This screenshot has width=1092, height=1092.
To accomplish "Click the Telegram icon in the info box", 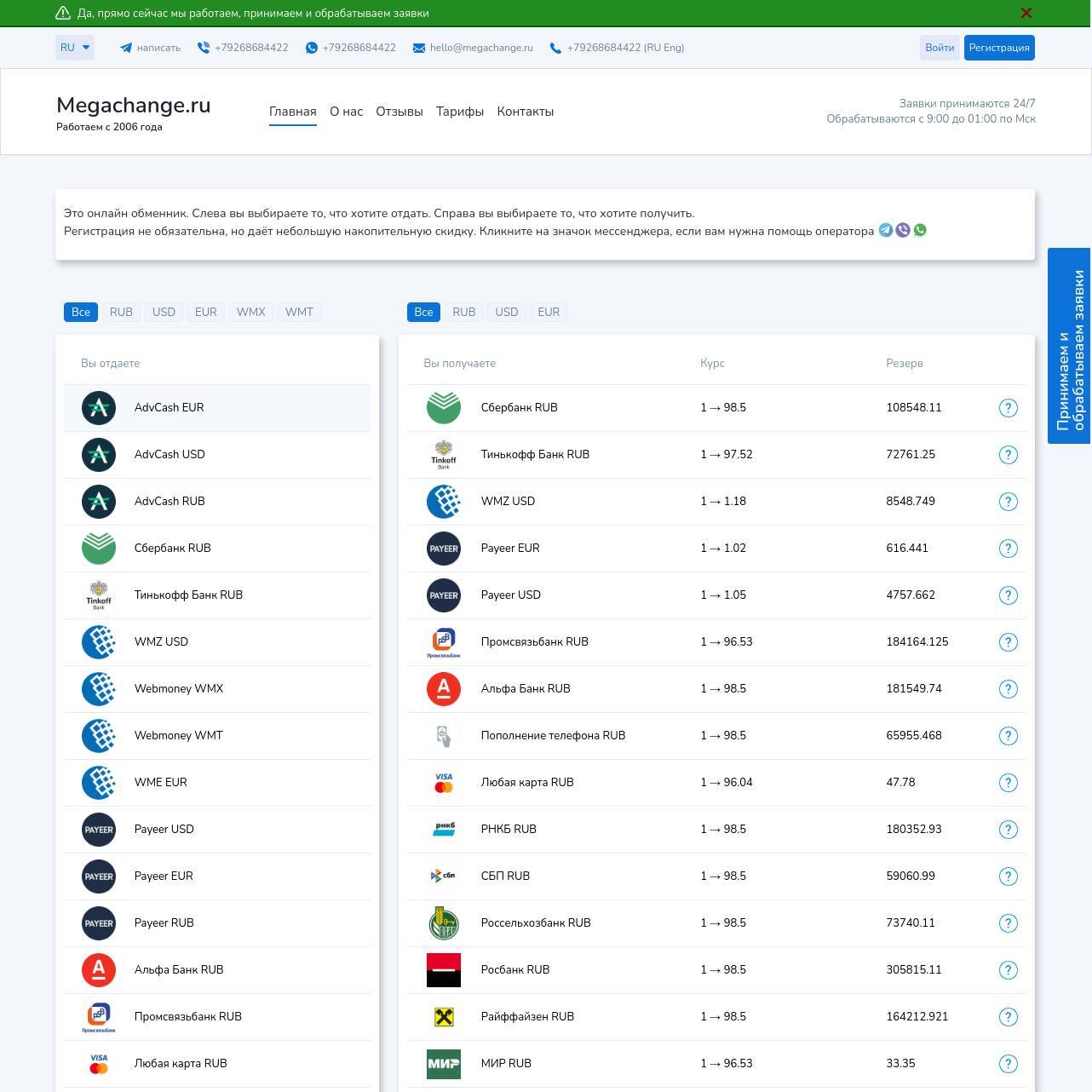I will [886, 230].
